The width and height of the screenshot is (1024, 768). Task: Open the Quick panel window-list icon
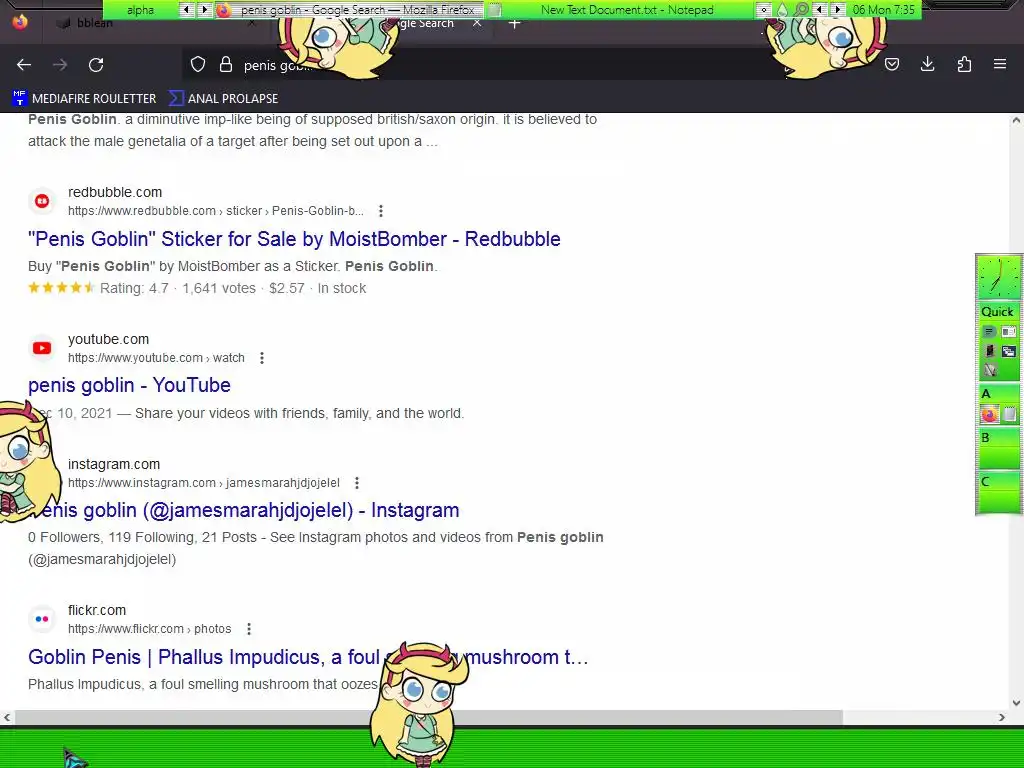(x=1008, y=332)
